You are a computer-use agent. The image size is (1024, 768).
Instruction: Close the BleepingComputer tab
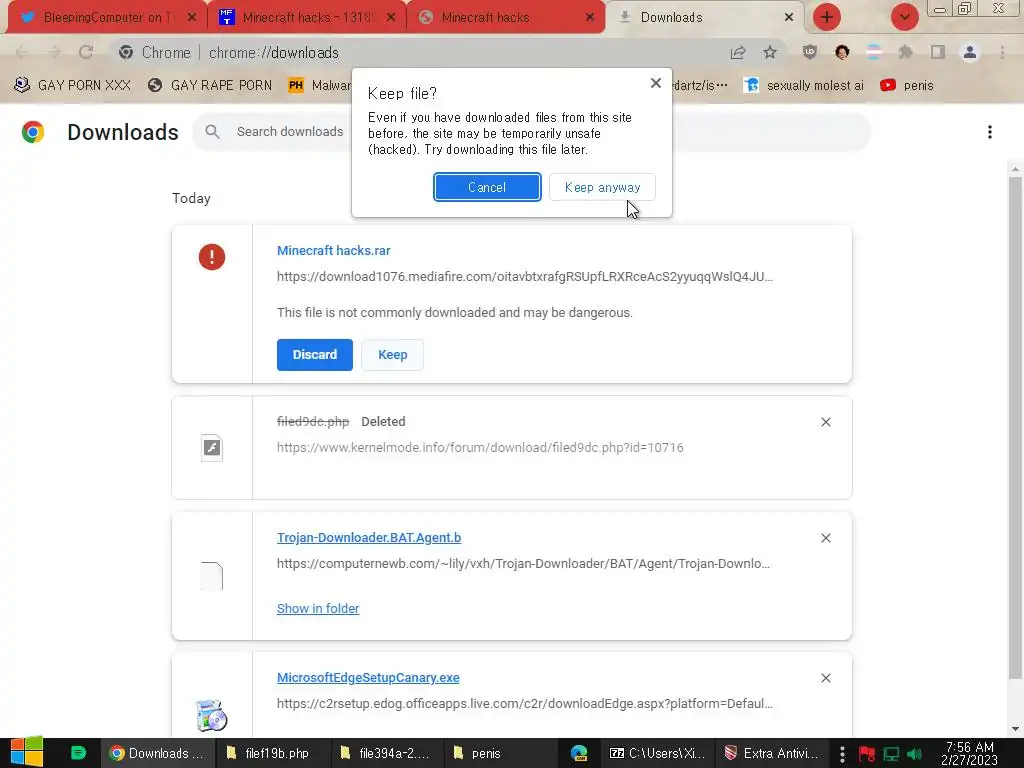(191, 18)
